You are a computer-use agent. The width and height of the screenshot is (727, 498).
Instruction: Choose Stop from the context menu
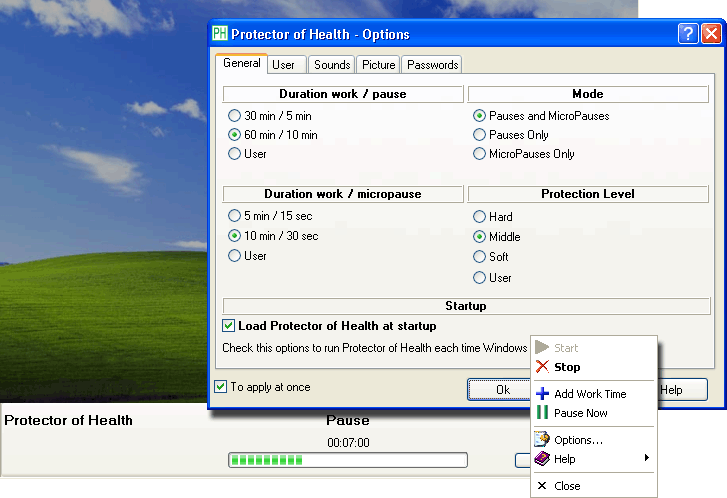click(594, 367)
